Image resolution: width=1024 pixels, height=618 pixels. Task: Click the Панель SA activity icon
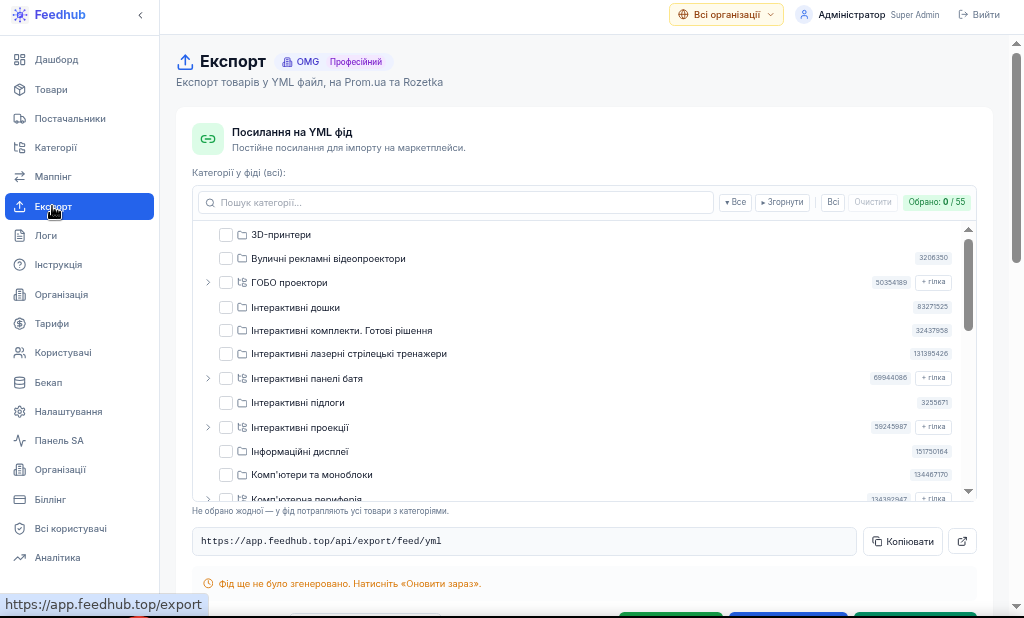click(20, 440)
